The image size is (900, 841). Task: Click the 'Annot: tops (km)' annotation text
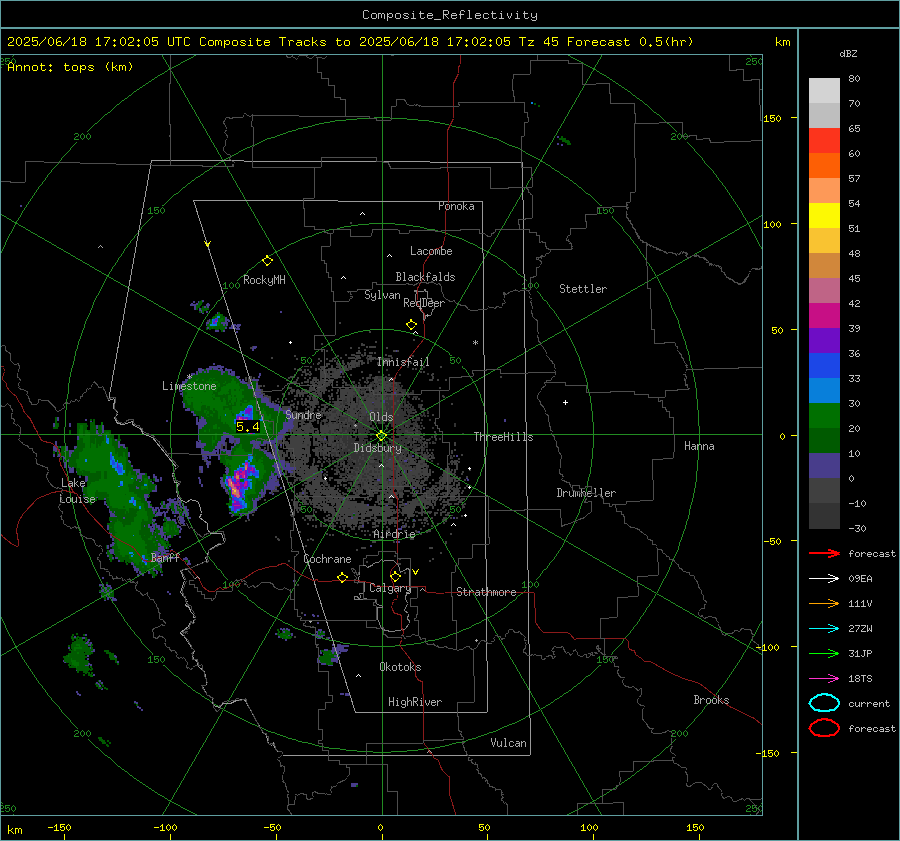[70, 67]
